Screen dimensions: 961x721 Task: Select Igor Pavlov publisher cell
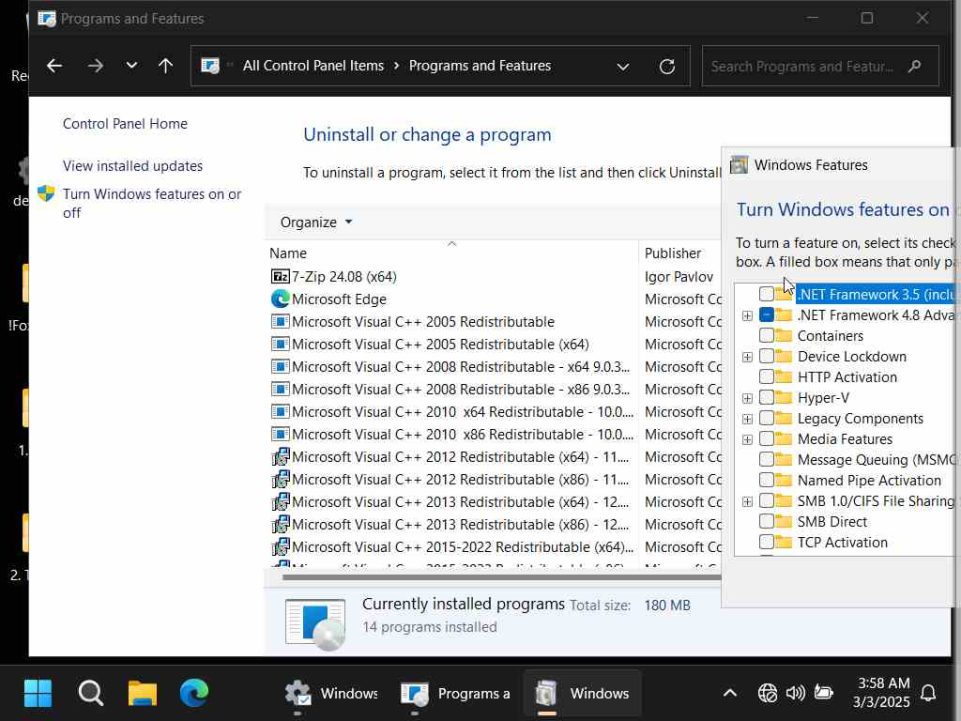(678, 277)
